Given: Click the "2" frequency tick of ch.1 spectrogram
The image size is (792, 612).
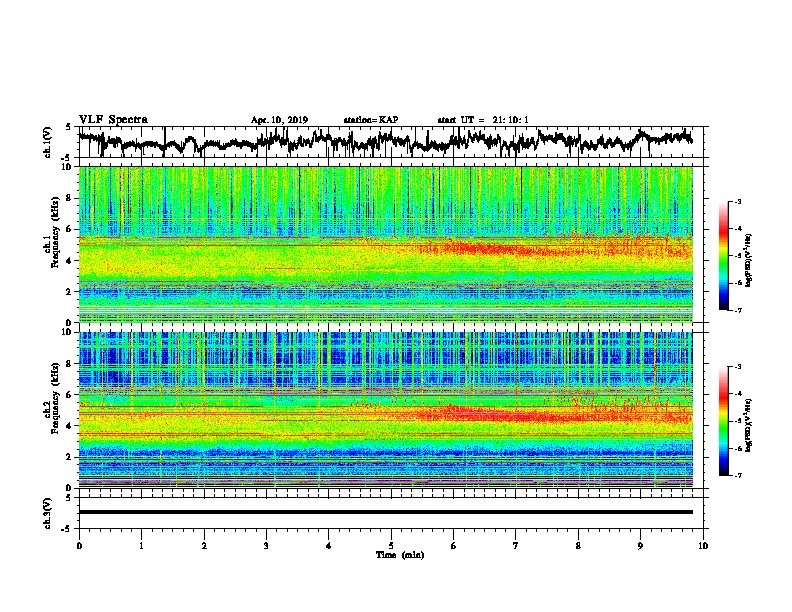Looking at the screenshot, I should tap(70, 292).
